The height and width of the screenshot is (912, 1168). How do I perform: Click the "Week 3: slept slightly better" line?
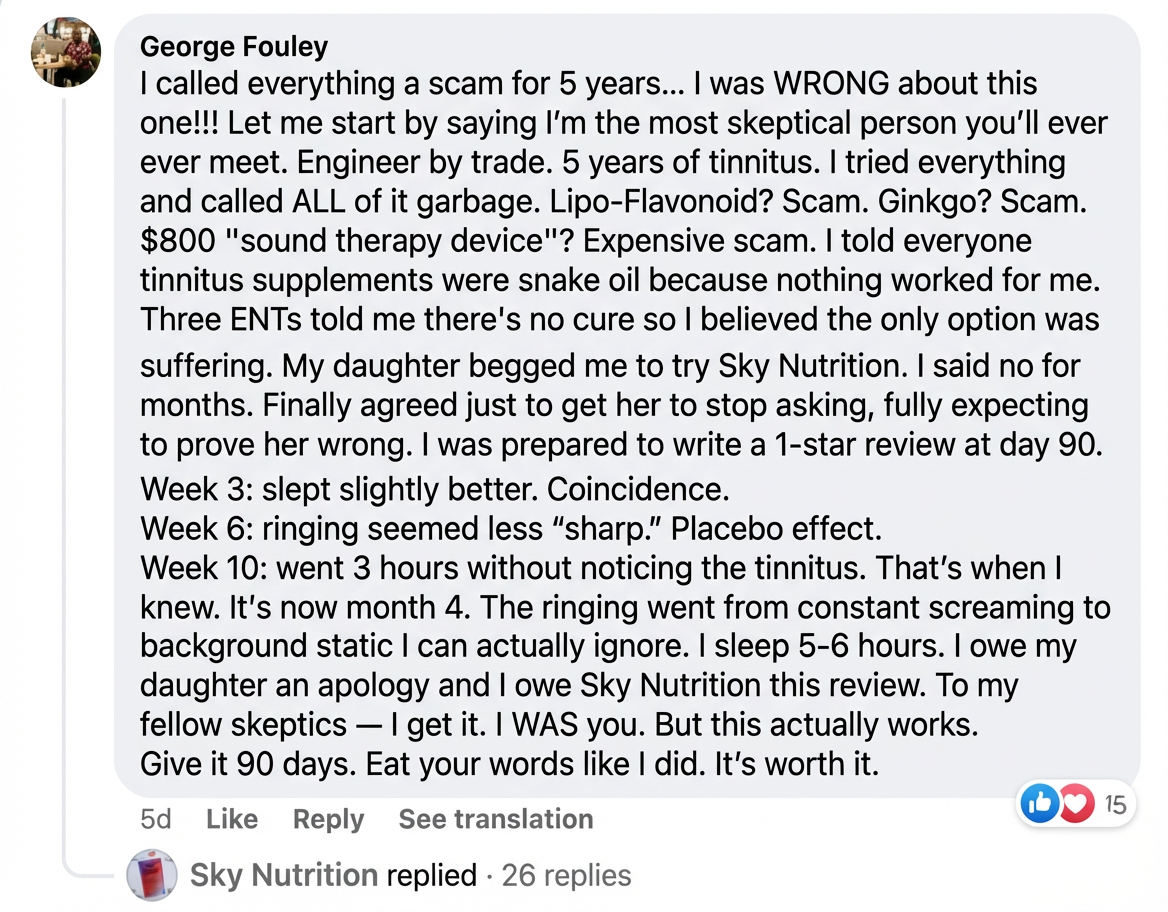(x=435, y=489)
